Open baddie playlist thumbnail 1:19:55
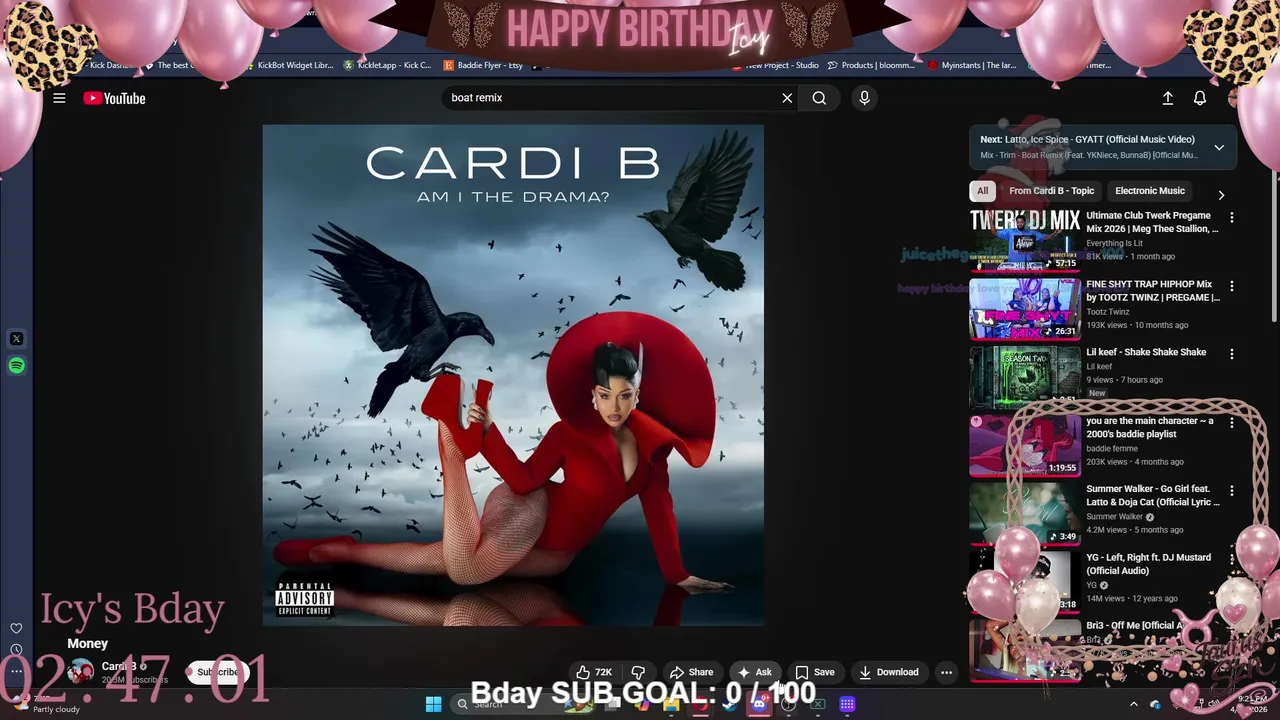Image resolution: width=1280 pixels, height=720 pixels. [1025, 446]
